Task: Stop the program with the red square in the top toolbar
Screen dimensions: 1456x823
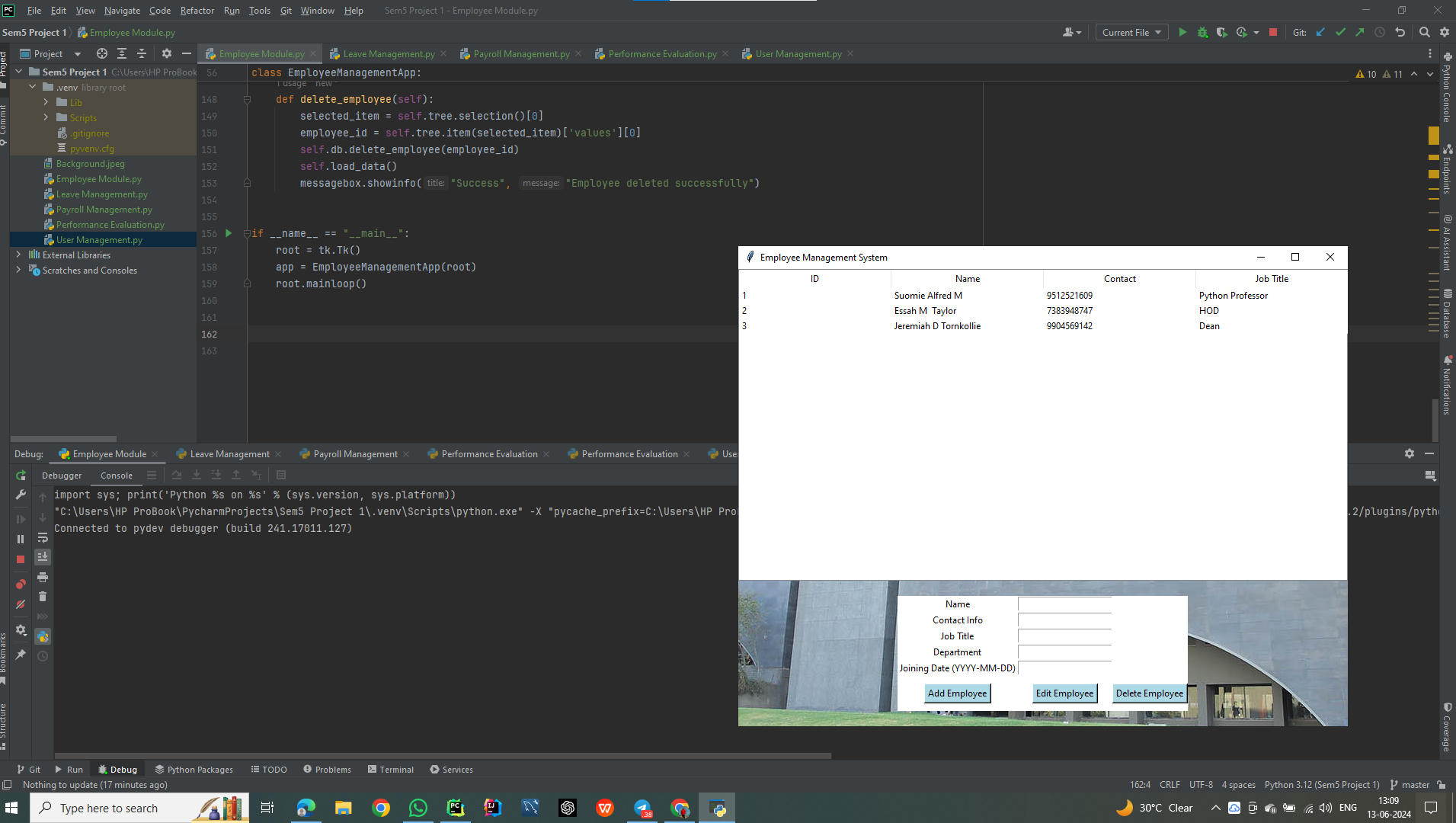Action: [x=1272, y=32]
